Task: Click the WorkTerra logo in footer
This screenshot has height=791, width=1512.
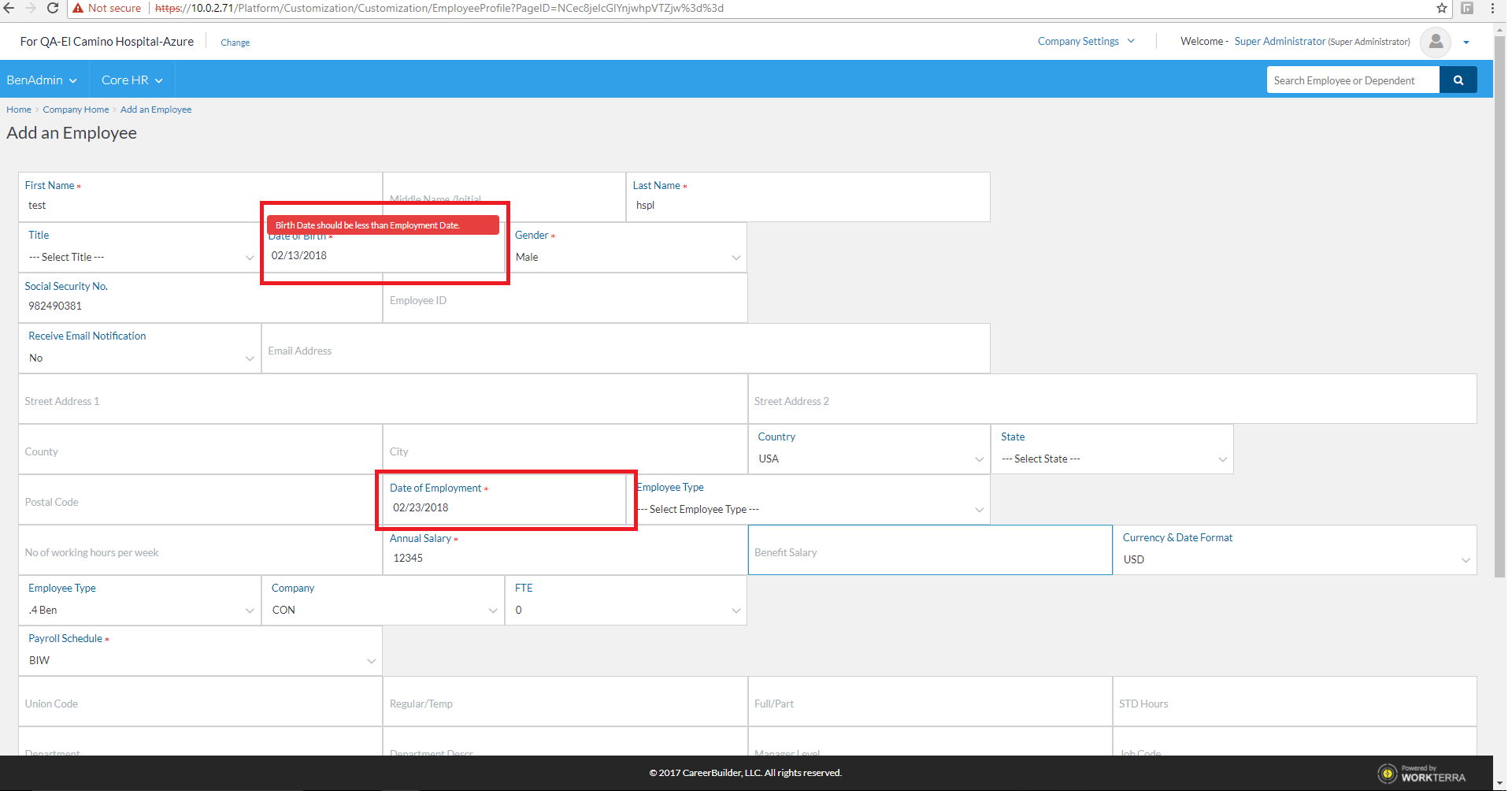Action: pyautogui.click(x=1421, y=774)
